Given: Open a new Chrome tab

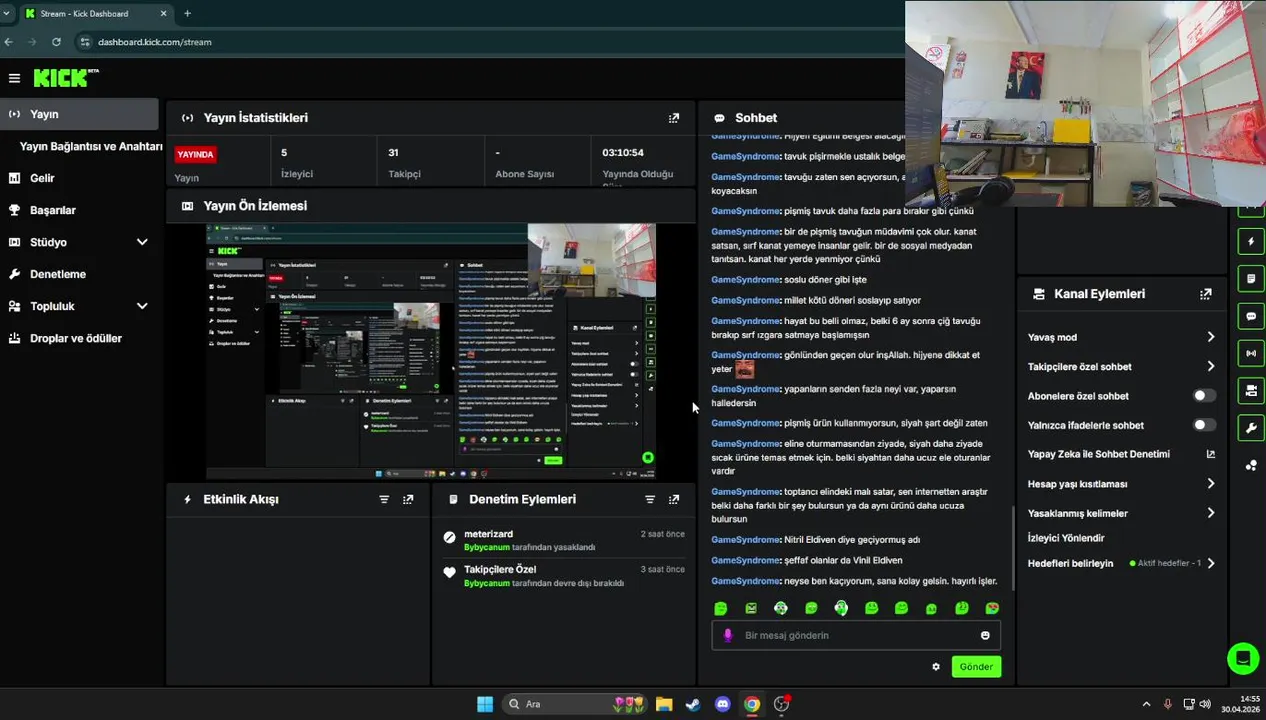Looking at the screenshot, I should point(187,13).
